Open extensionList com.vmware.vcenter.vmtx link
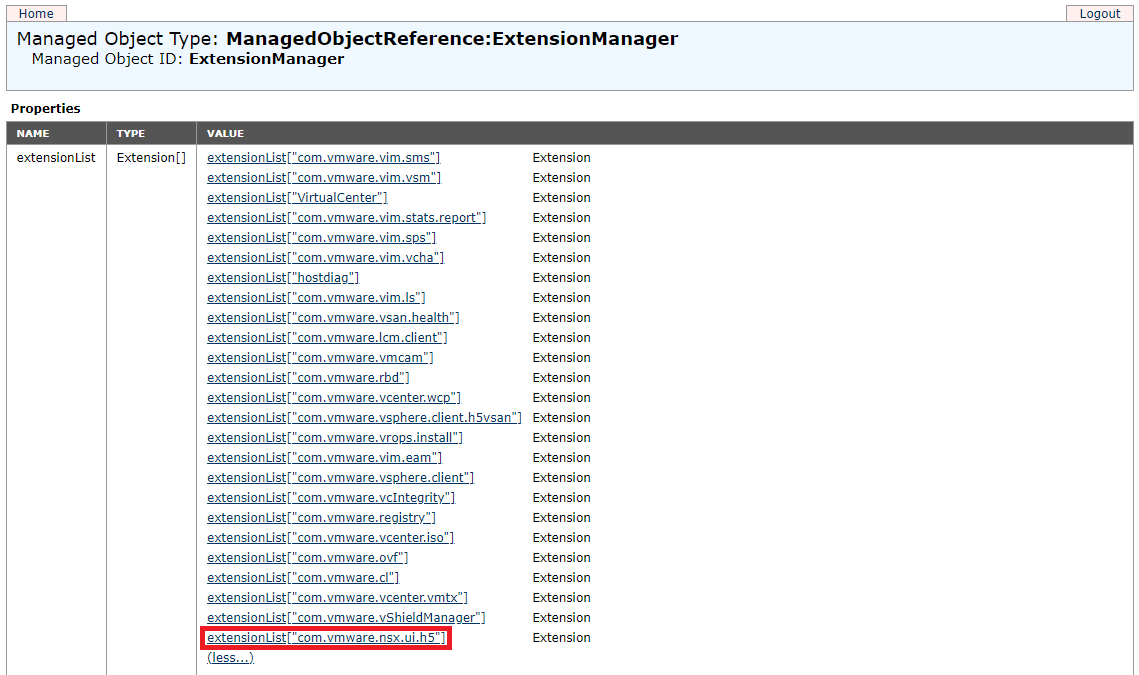This screenshot has height=675, width=1139. pos(337,597)
